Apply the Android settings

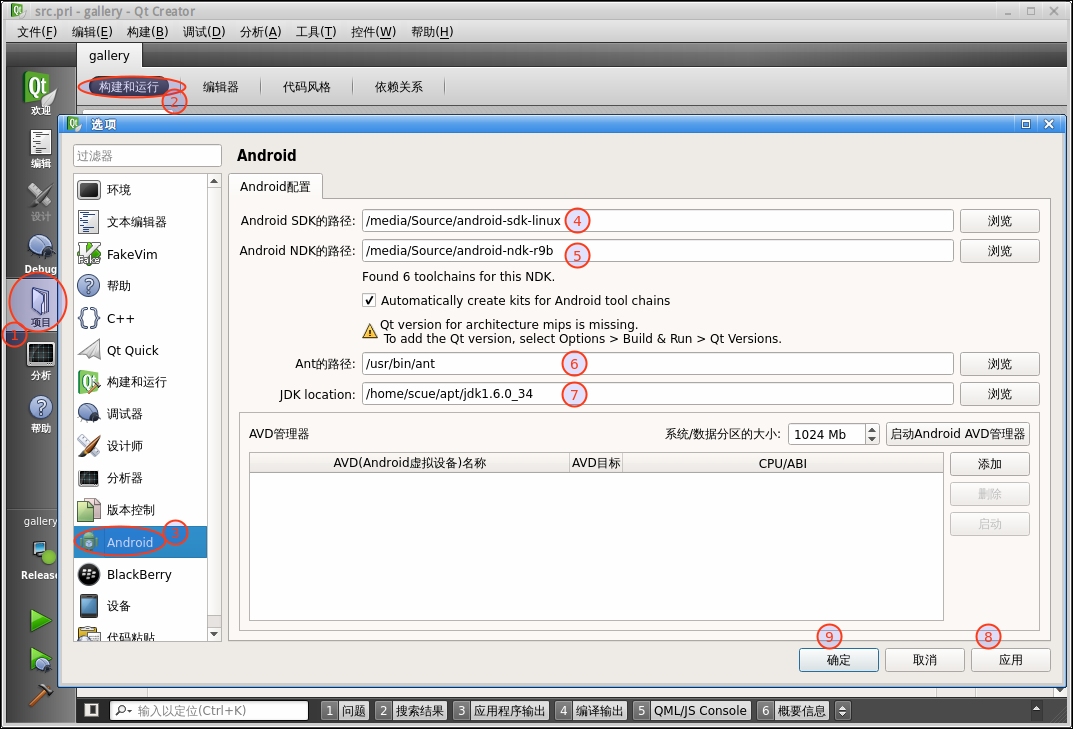(x=1011, y=660)
